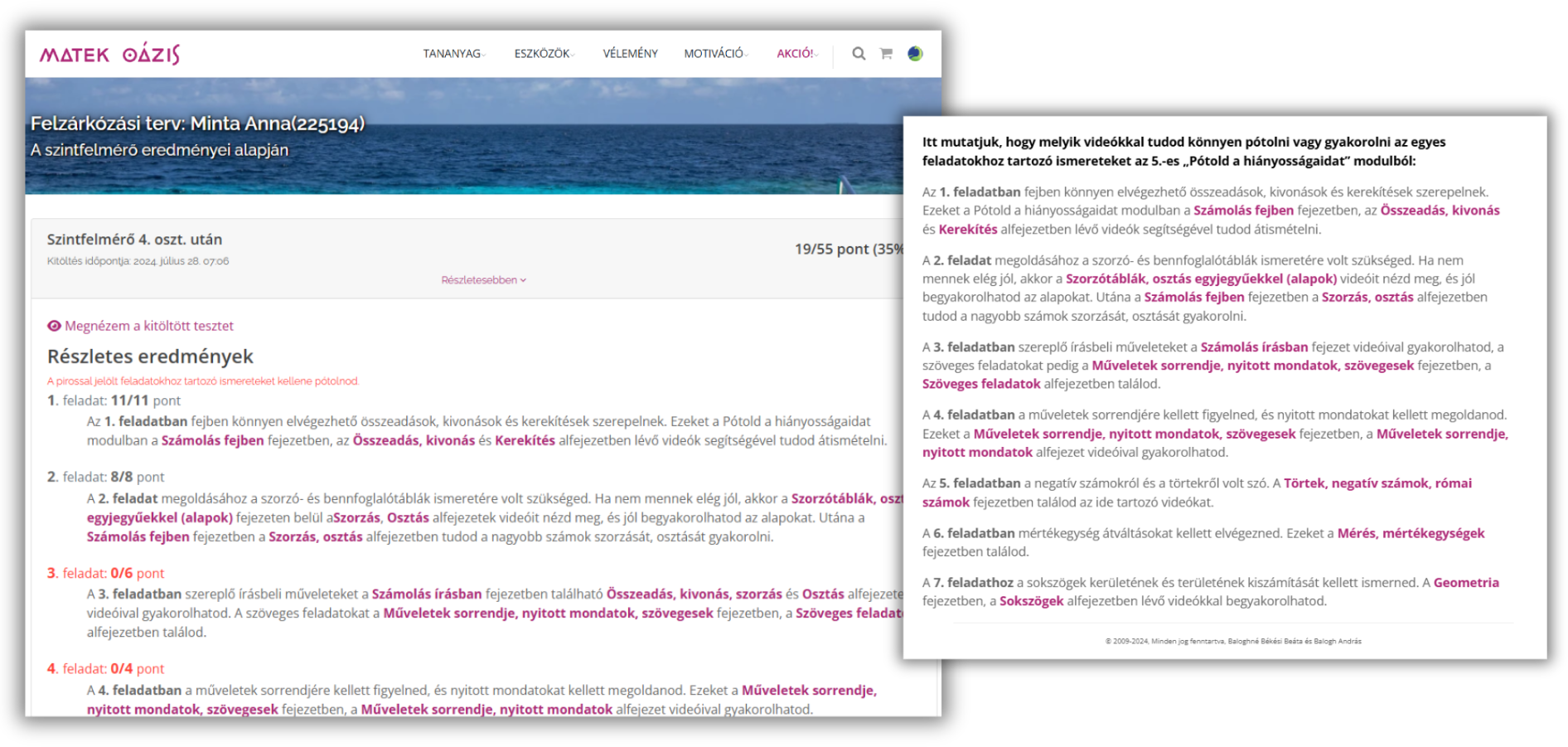Open the Vélemény menu item
1568x747 pixels.
[630, 54]
